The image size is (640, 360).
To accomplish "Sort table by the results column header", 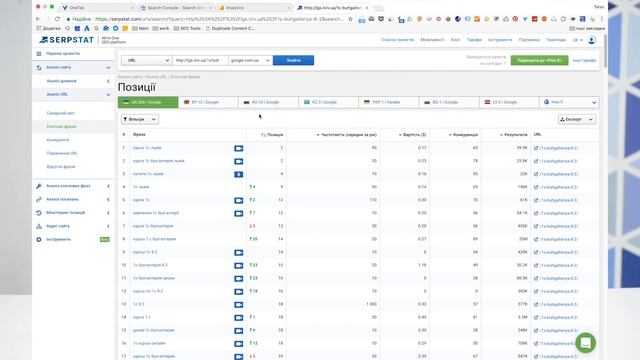I will [514, 135].
